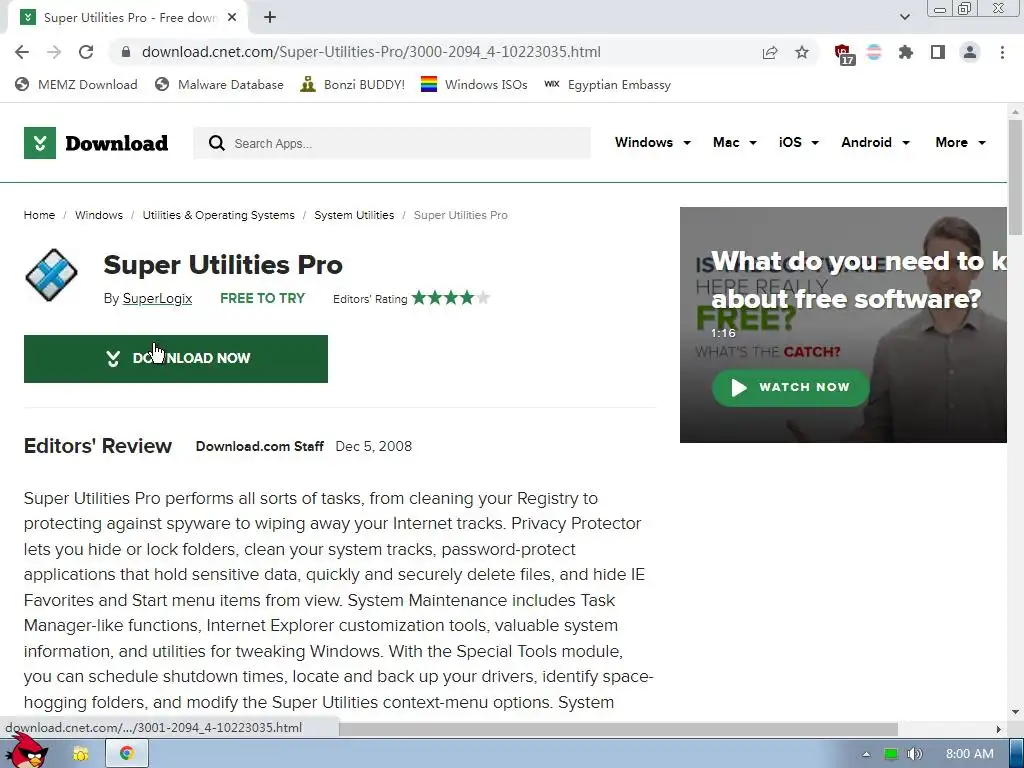
Task: Open the MEMZ Download bookmark
Action: pos(76,84)
